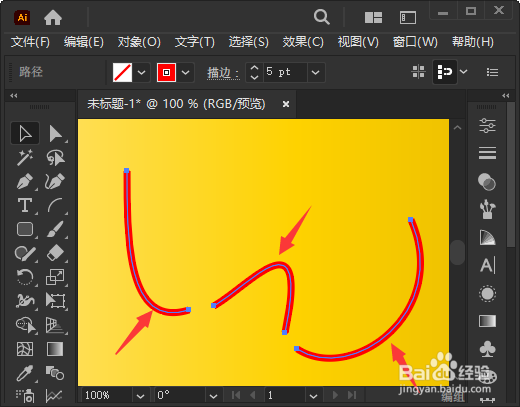The image size is (520, 407).
Task: Open the Arrange Documents icon
Action: click(x=373, y=17)
